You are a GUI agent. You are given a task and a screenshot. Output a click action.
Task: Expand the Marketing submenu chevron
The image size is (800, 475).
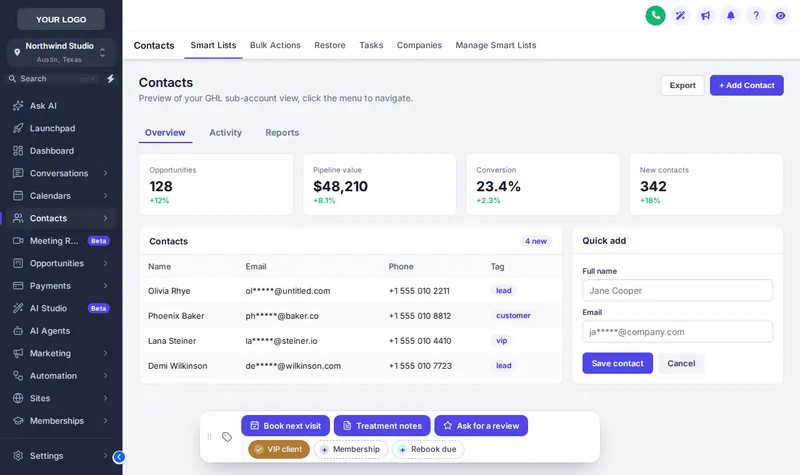point(105,353)
